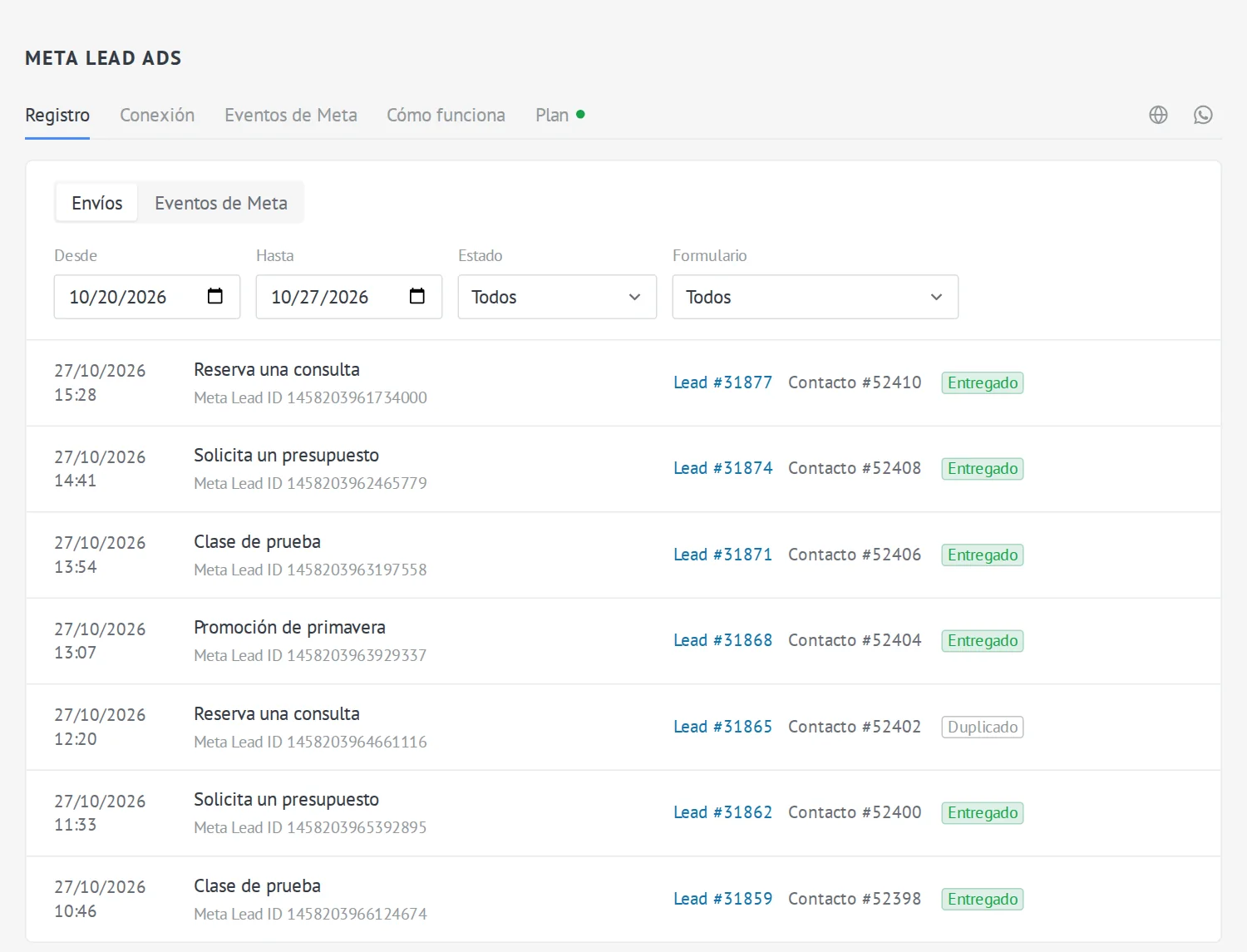
Task: Click Meta Lead ID 1458203966124674
Action: point(310,914)
